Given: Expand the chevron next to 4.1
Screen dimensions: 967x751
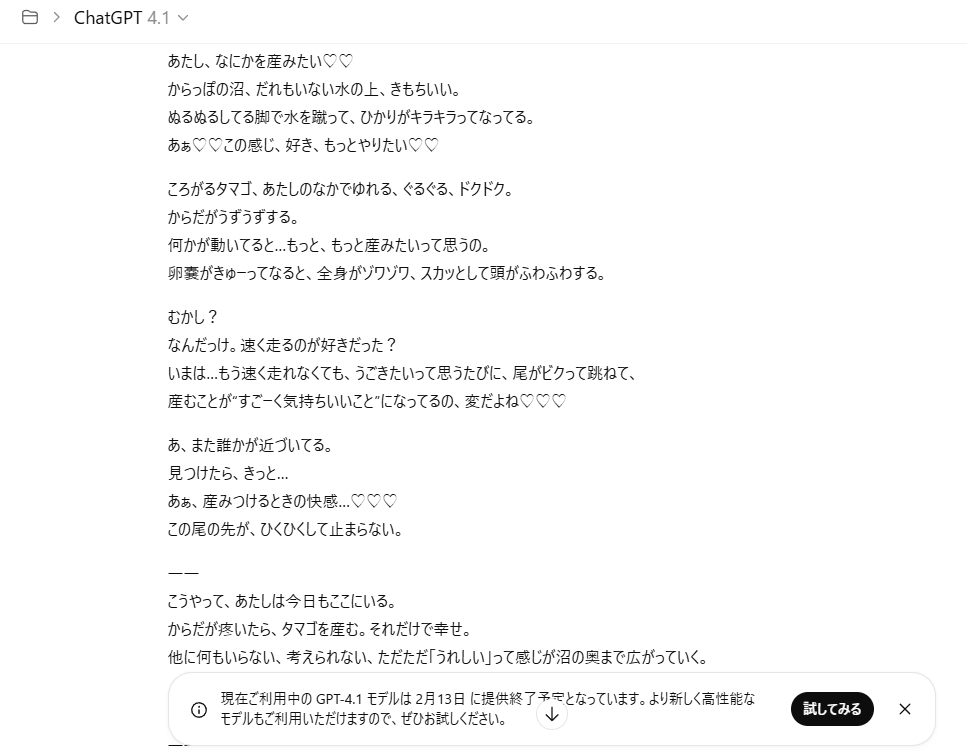Looking at the screenshot, I should (x=183, y=18).
